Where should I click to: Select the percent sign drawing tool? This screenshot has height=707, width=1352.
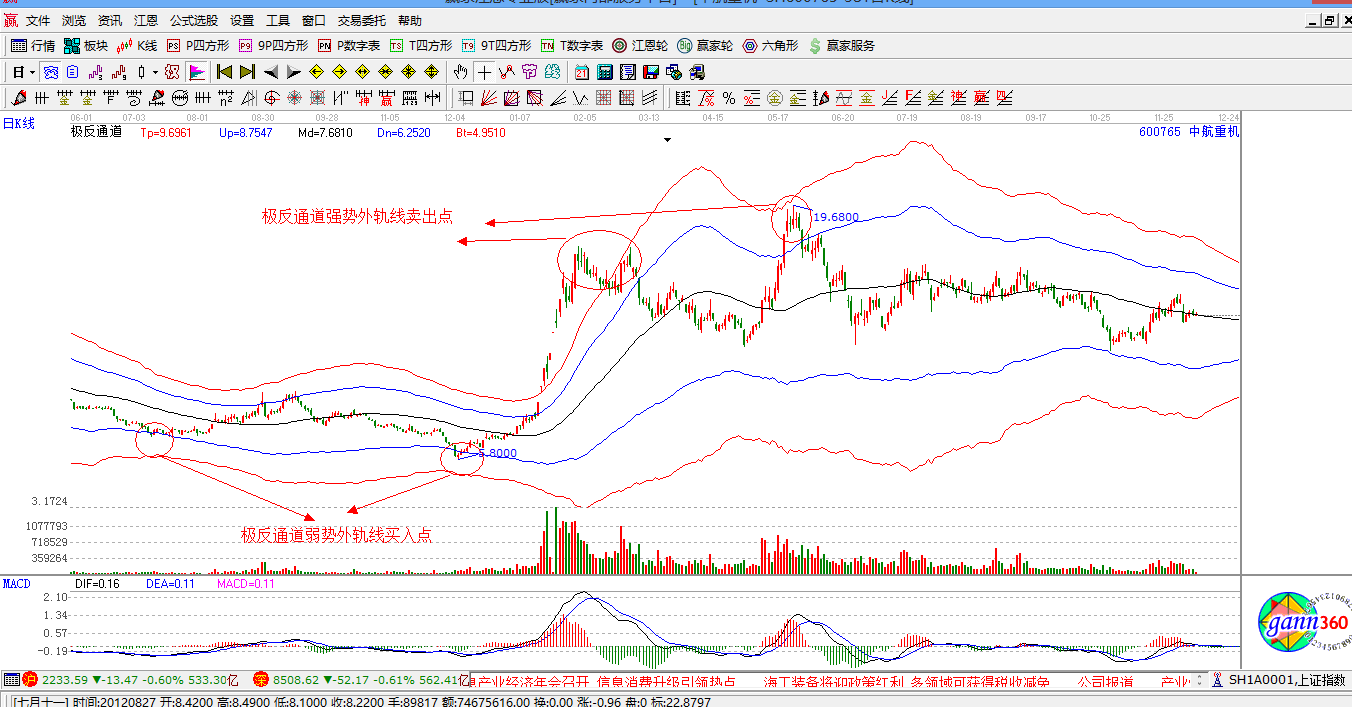(x=729, y=98)
